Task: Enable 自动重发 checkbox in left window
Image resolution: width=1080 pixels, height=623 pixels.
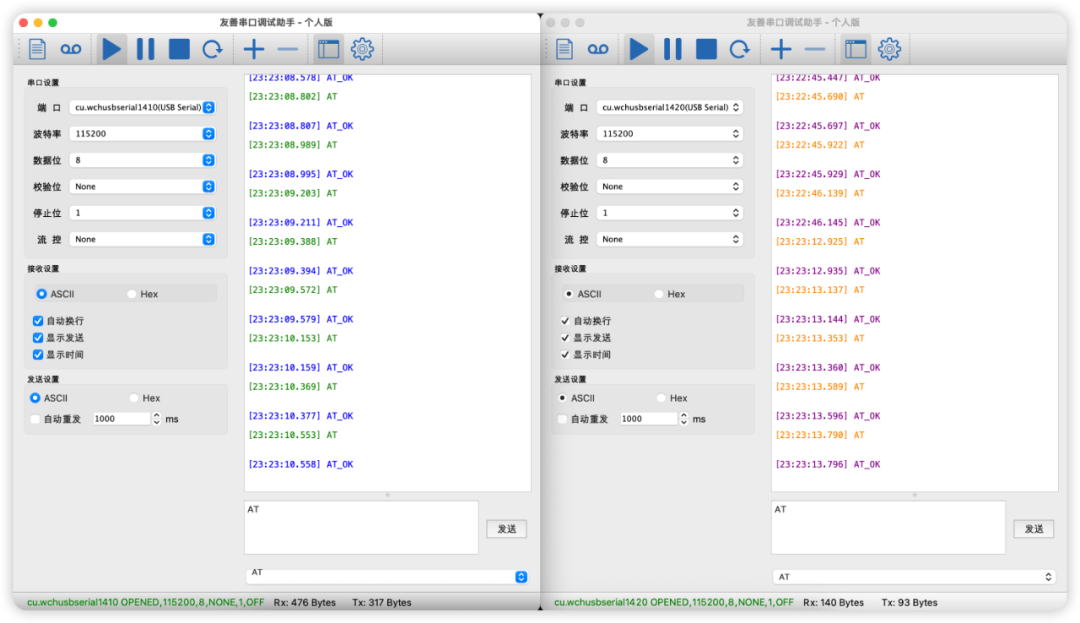Action: (x=36, y=419)
